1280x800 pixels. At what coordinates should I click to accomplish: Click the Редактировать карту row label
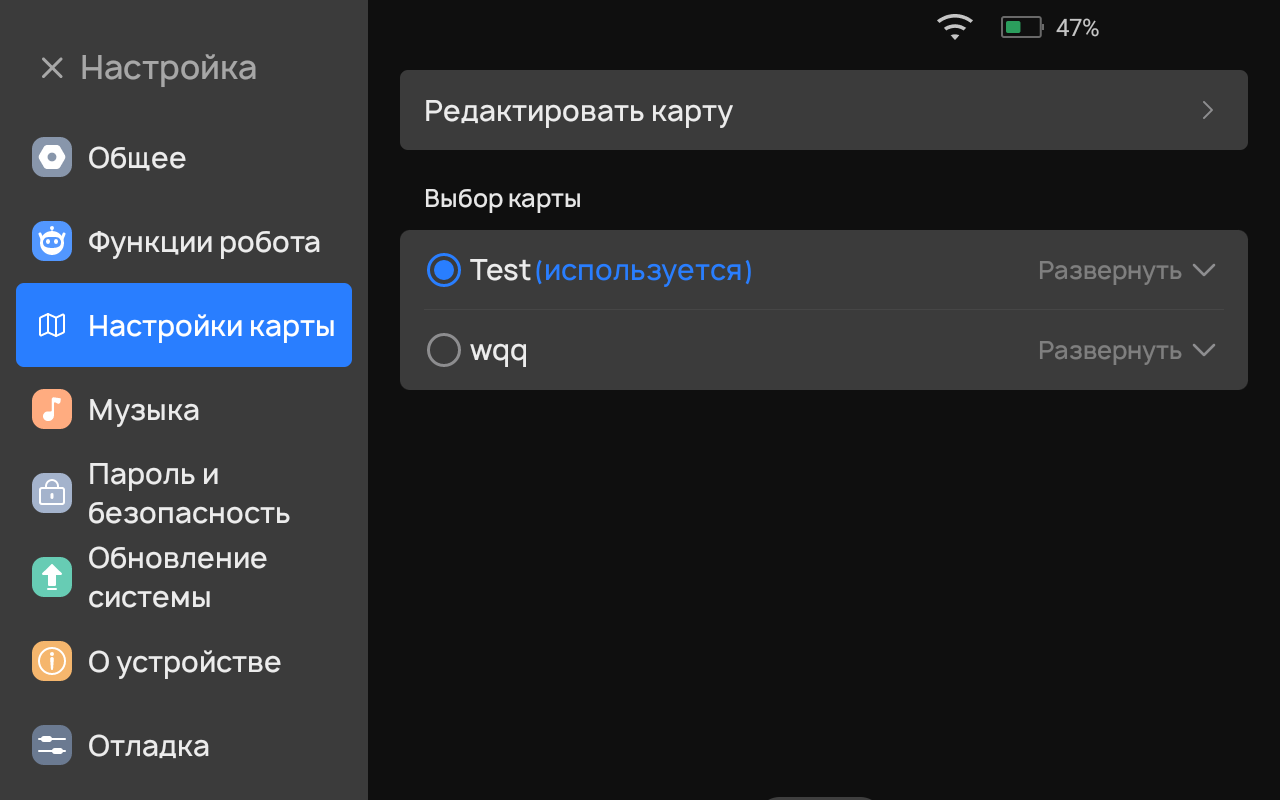tap(578, 110)
